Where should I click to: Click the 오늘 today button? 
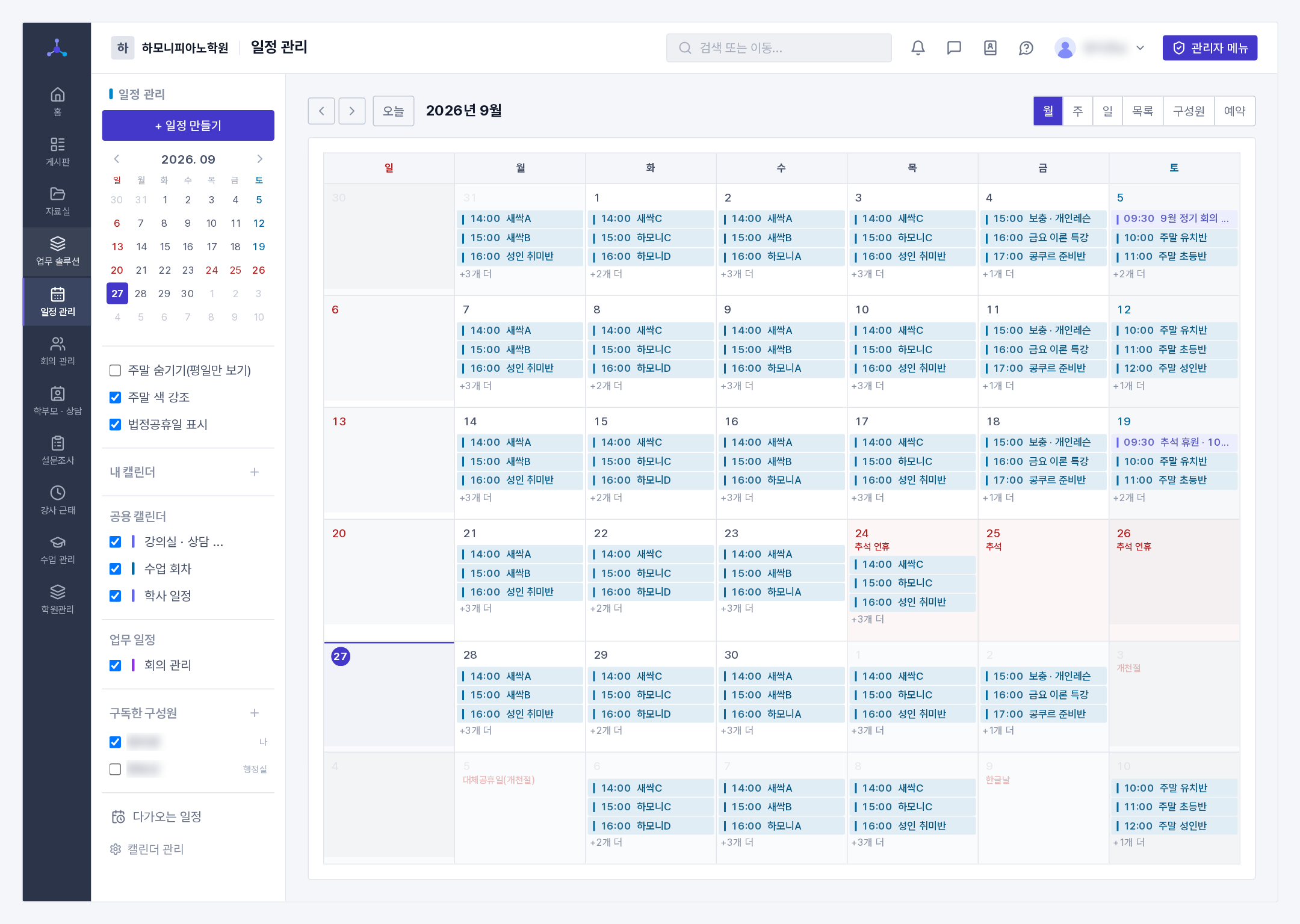click(x=394, y=111)
